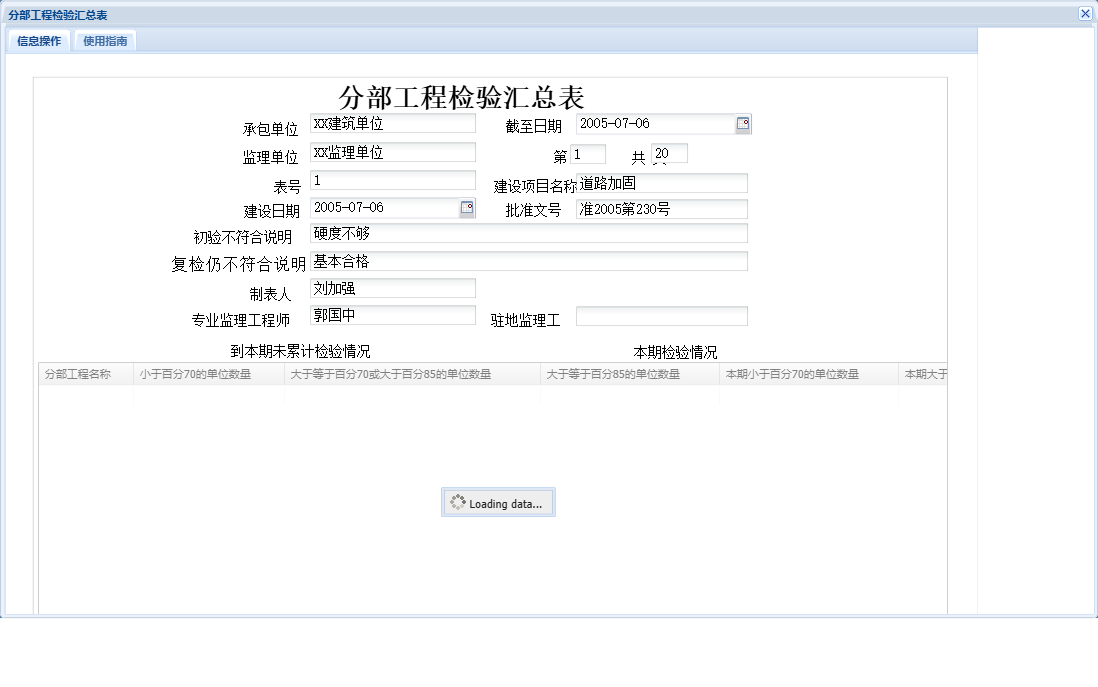The height and width of the screenshot is (687, 1098).
Task: Open the calendar picker beside 截至日期
Action: click(742, 123)
